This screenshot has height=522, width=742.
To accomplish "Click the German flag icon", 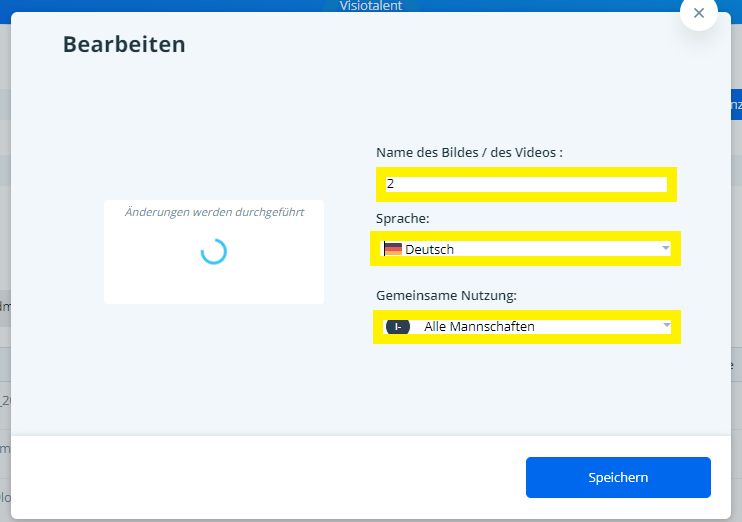I will (392, 249).
